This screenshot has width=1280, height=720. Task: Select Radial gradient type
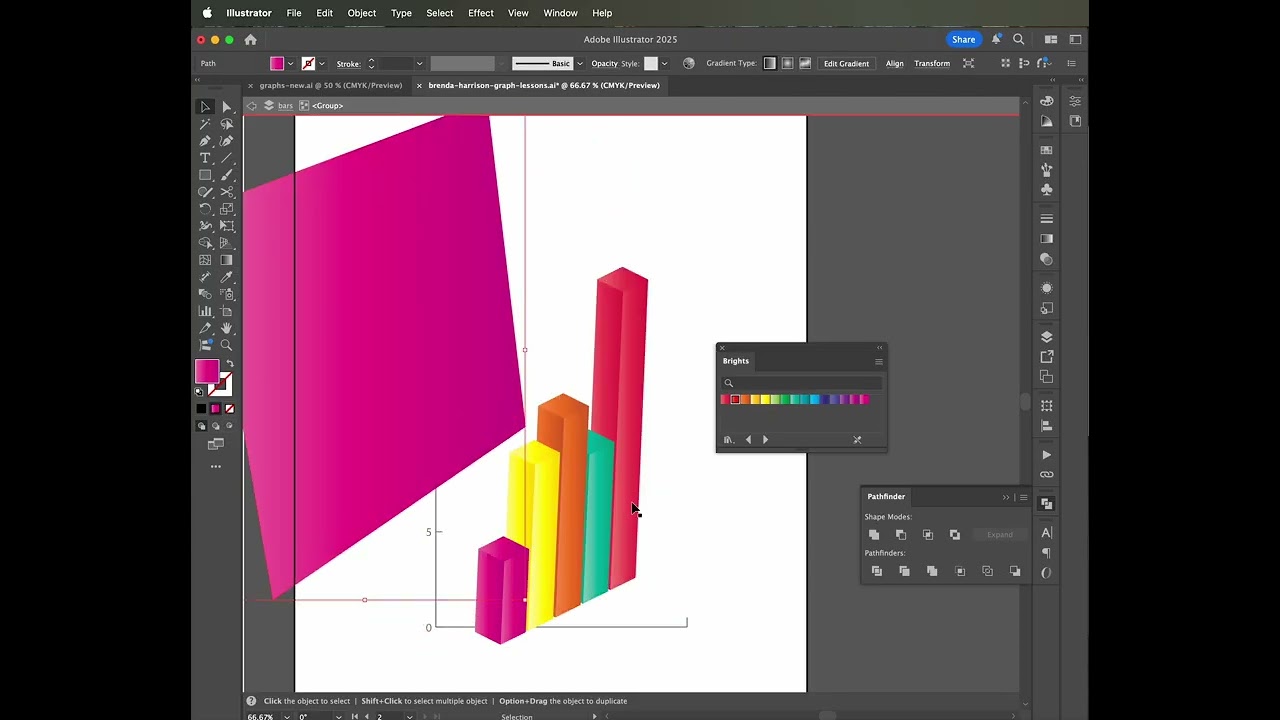coord(787,63)
